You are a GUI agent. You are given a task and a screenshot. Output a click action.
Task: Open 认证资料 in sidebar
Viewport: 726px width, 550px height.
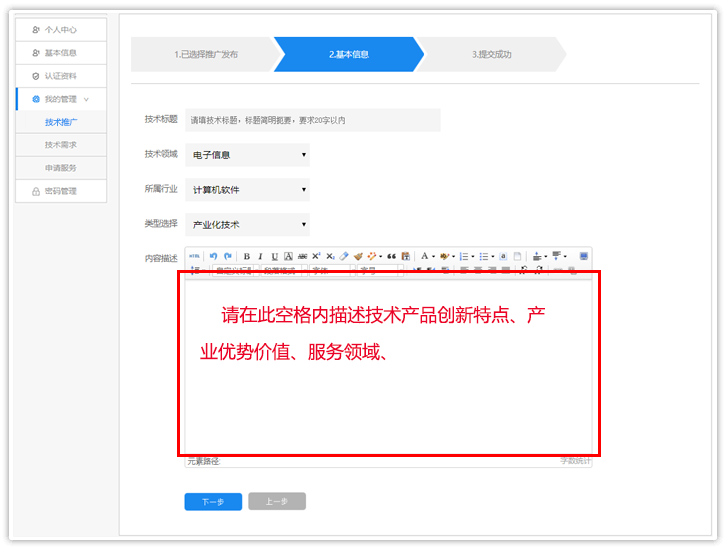coord(61,76)
